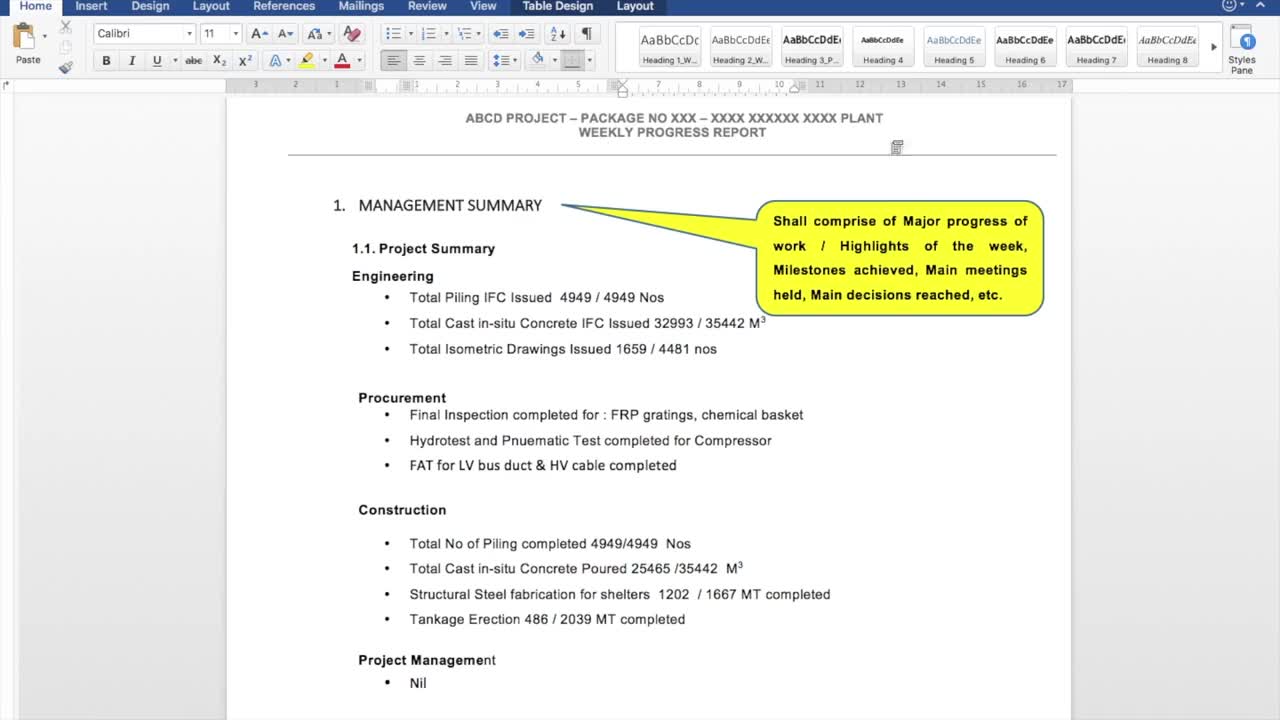Viewport: 1280px width, 720px height.
Task: Open bullet list style dropdown arrow
Action: [410, 34]
